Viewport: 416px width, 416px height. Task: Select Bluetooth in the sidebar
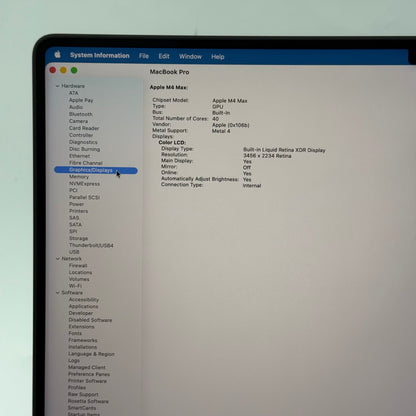(81, 114)
